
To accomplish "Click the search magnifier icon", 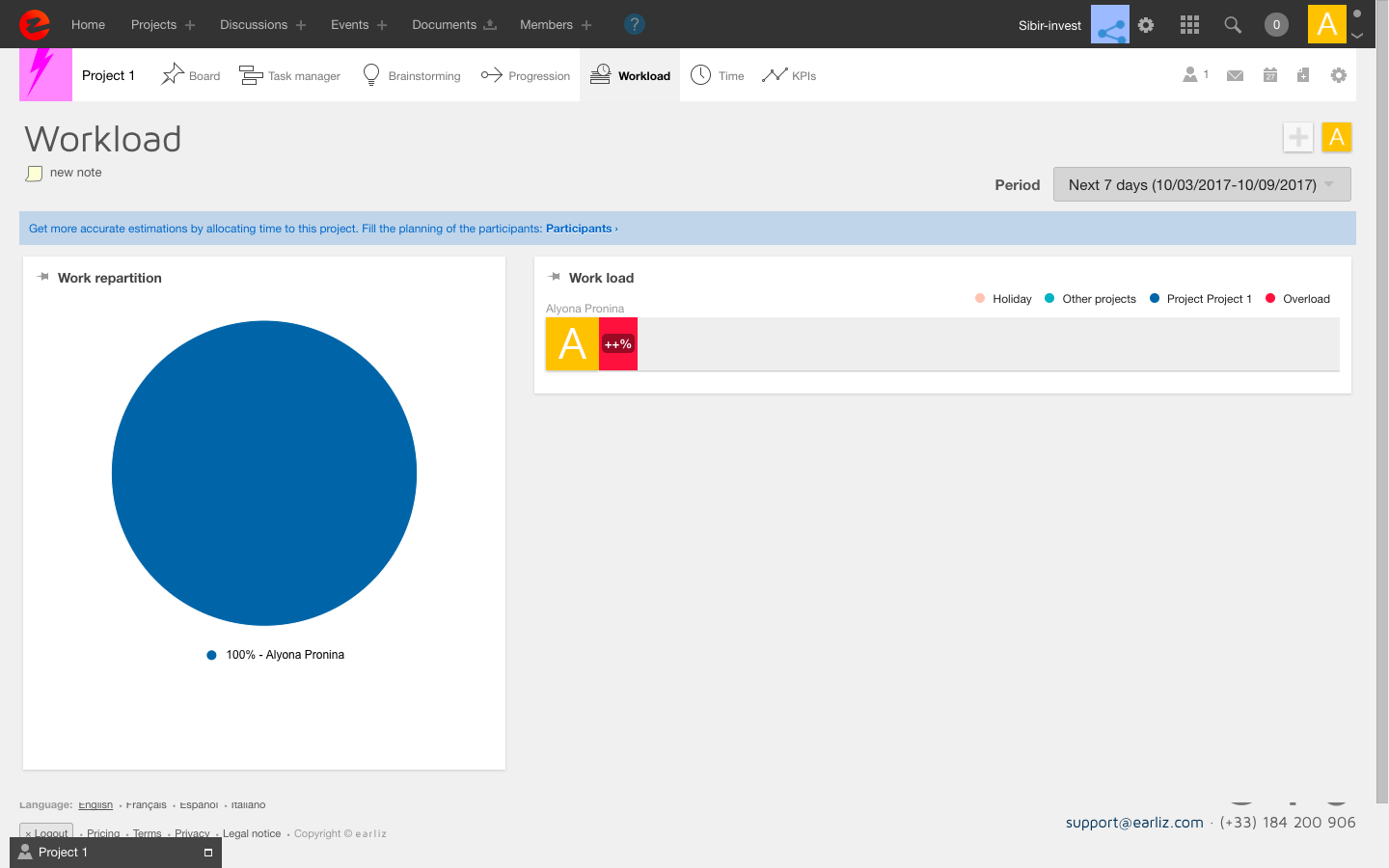I will tap(1233, 25).
